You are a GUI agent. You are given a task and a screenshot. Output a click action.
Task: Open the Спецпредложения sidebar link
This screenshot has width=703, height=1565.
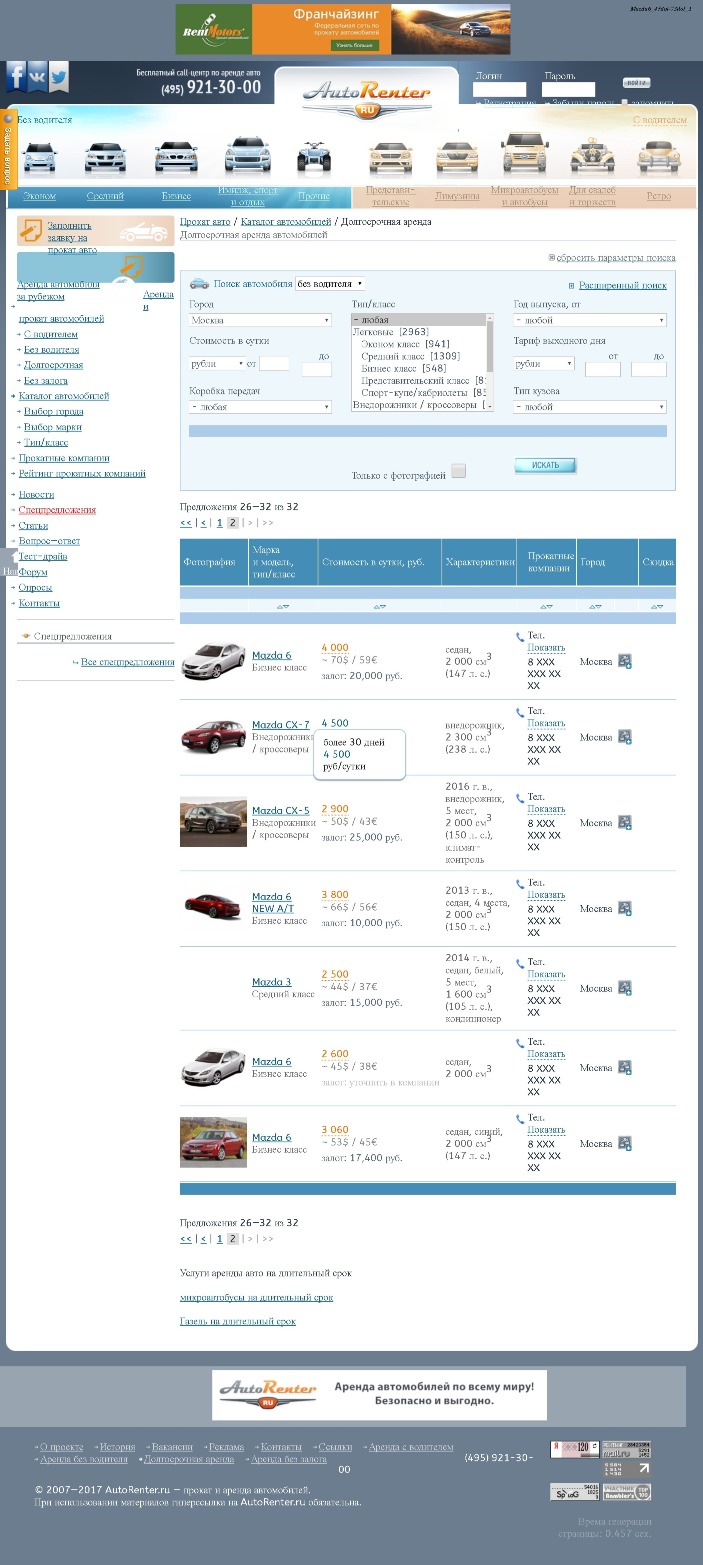[57, 510]
